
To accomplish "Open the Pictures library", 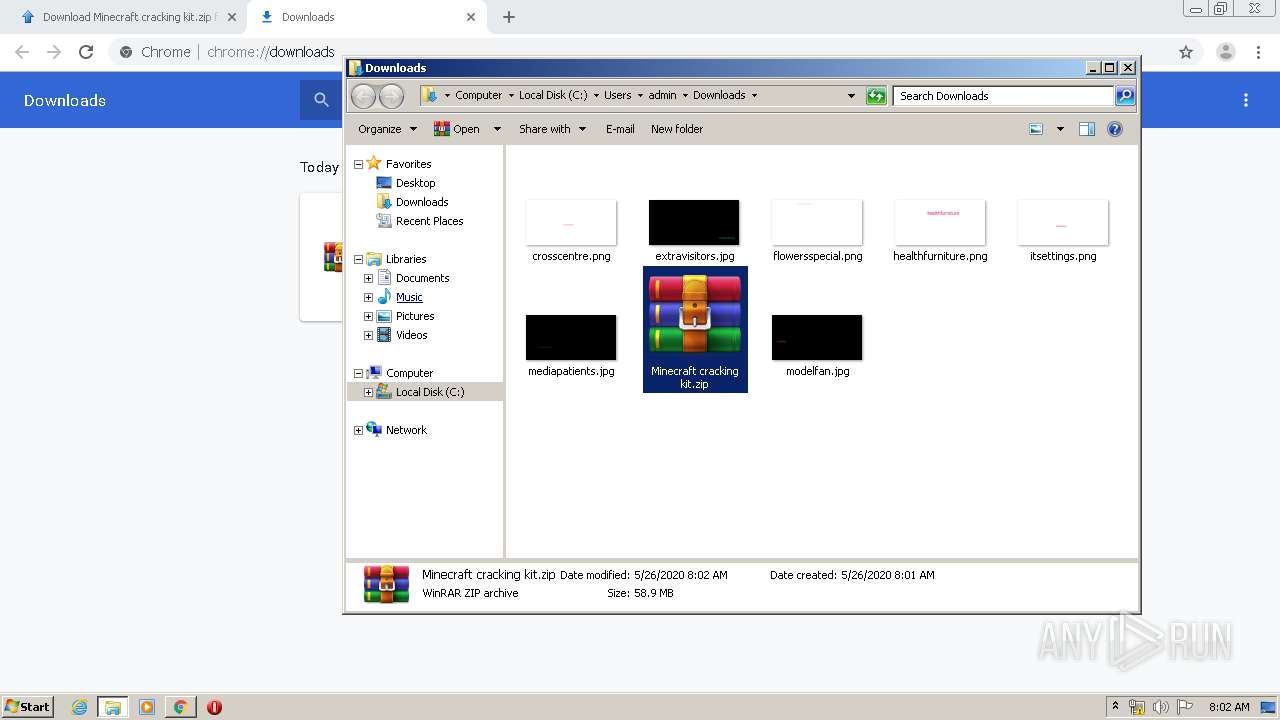I will pos(415,316).
